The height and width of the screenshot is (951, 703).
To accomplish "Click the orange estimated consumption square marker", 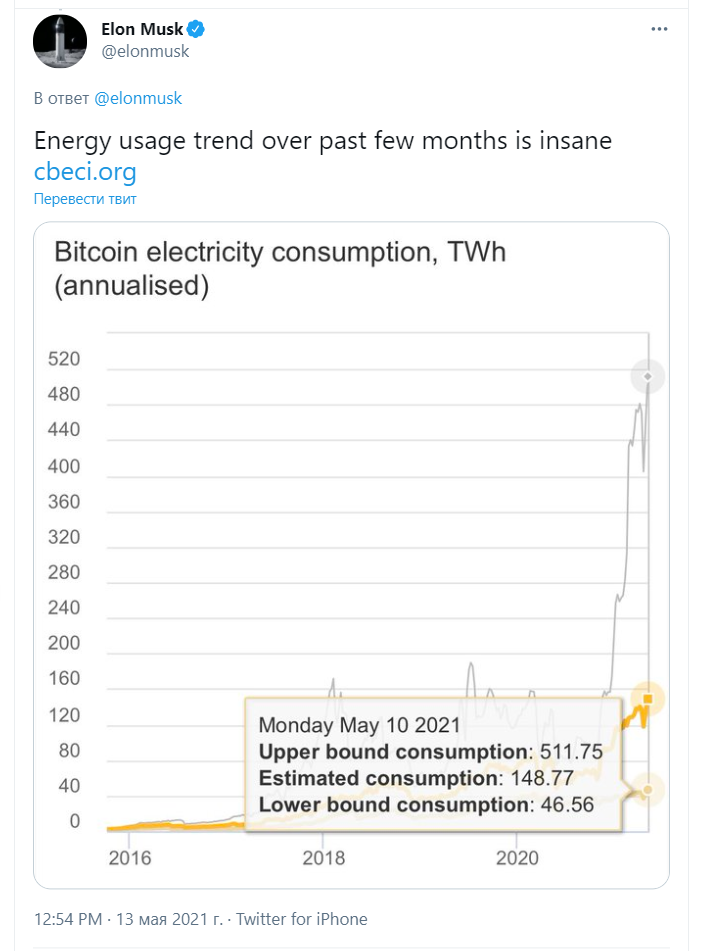I will point(648,699).
